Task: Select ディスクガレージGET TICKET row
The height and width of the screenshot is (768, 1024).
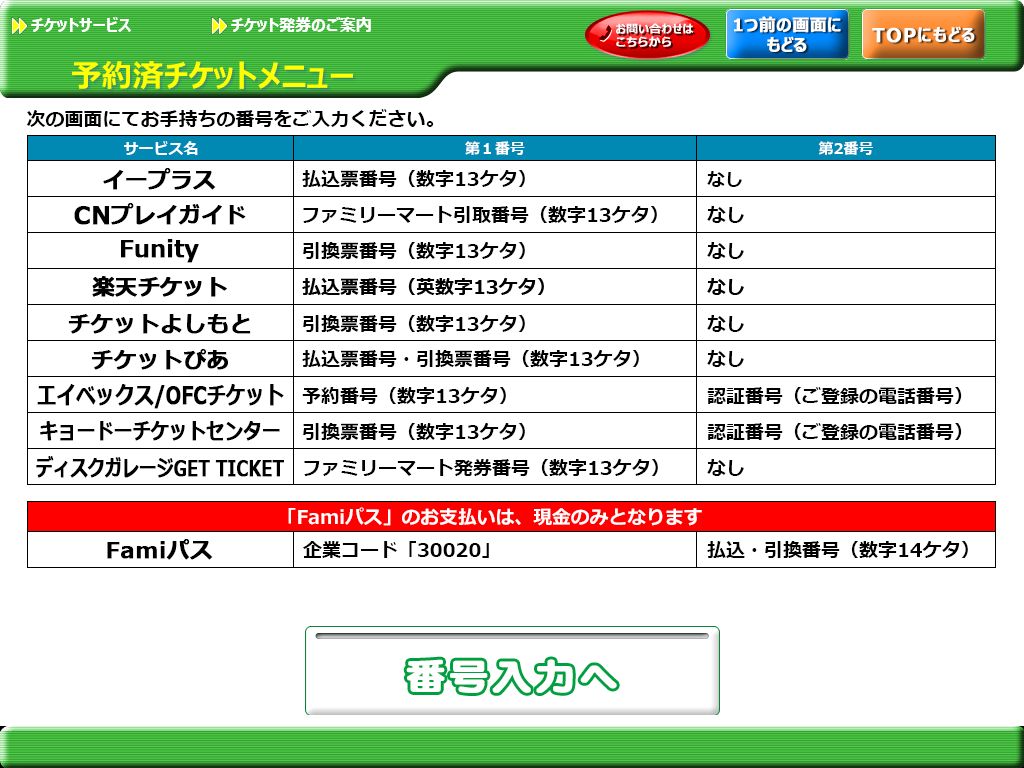Action: coord(160,467)
